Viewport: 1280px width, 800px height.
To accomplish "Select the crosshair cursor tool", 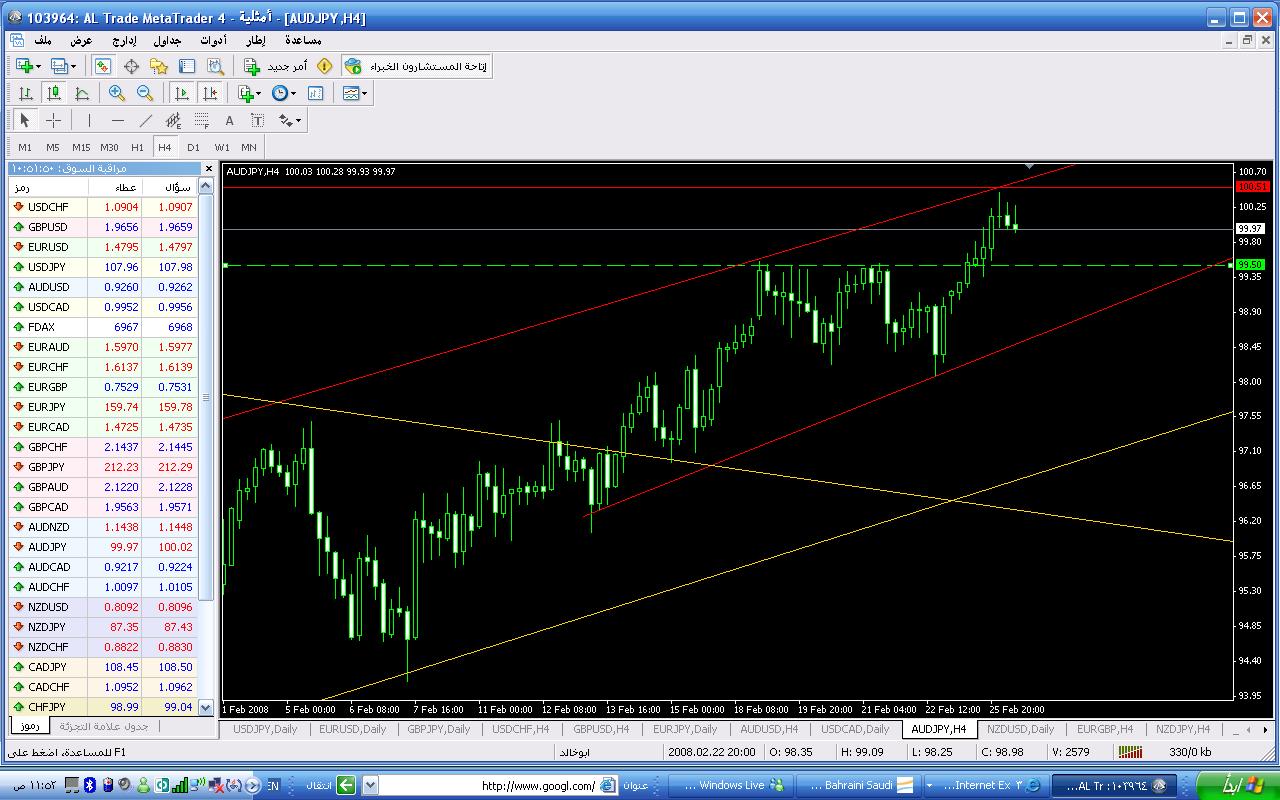I will coord(53,120).
